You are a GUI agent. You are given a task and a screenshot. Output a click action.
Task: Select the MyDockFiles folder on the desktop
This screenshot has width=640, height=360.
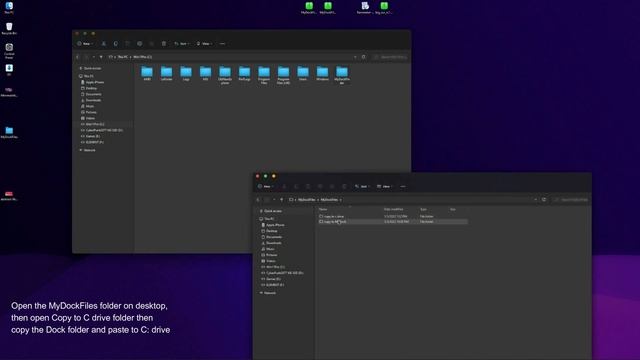tap(9, 132)
